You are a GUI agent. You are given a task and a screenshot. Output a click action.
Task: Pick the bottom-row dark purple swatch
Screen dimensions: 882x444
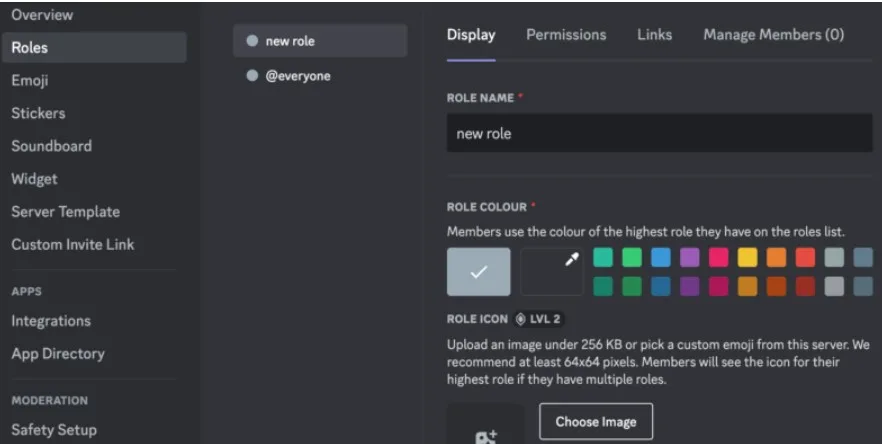coord(690,286)
